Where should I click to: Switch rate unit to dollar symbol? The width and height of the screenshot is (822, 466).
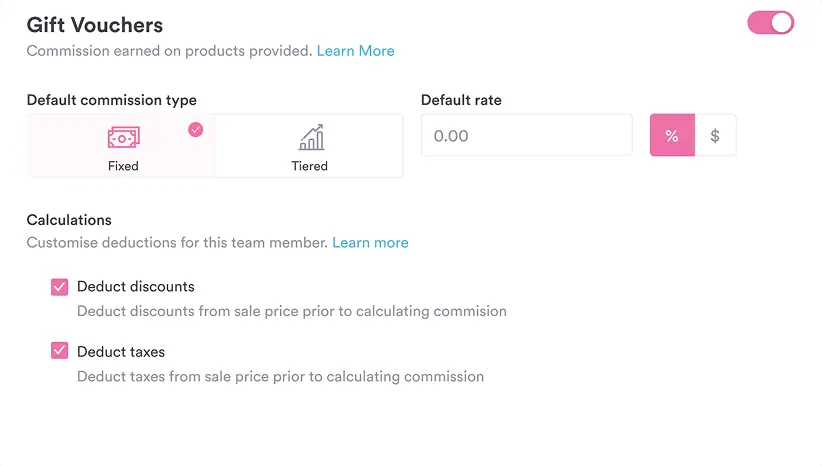click(x=715, y=135)
